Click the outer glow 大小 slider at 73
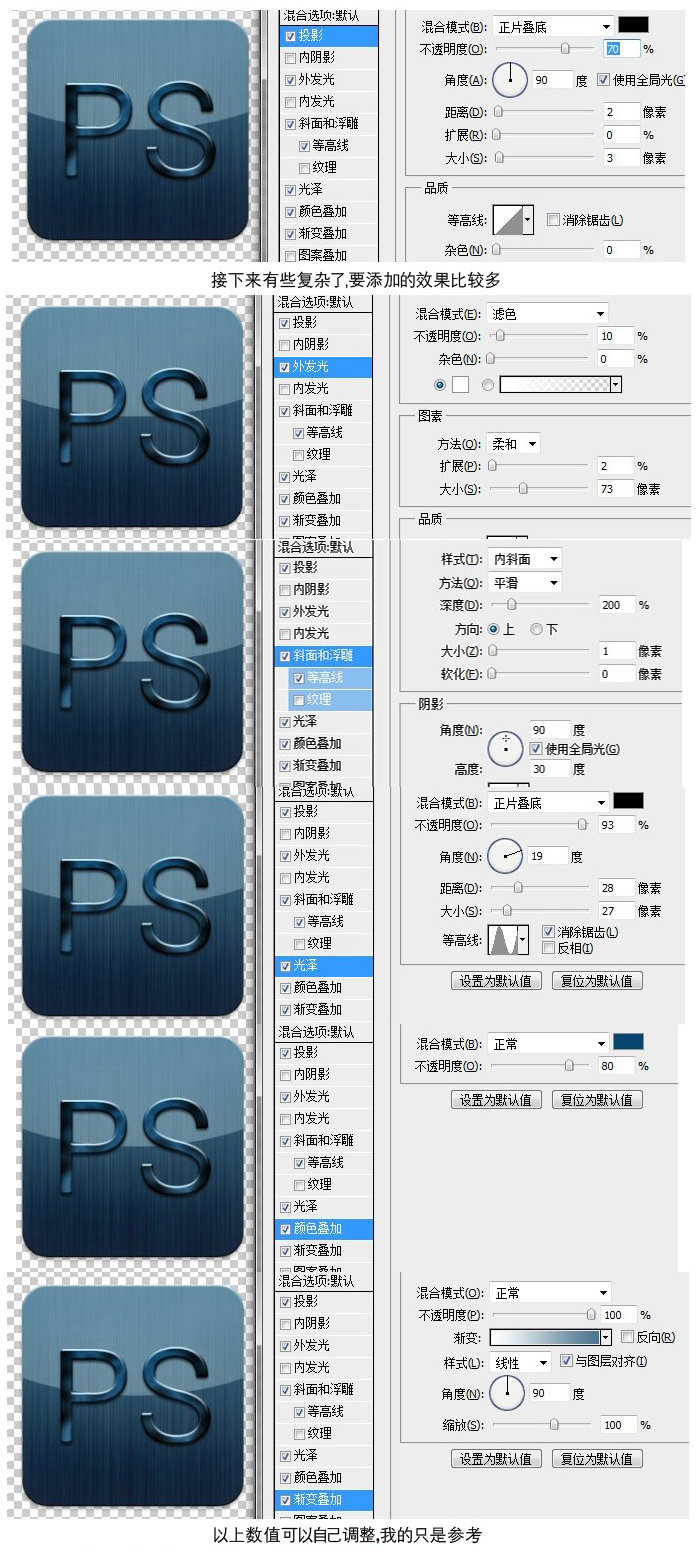This screenshot has height=1547, width=700. pyautogui.click(x=540, y=489)
